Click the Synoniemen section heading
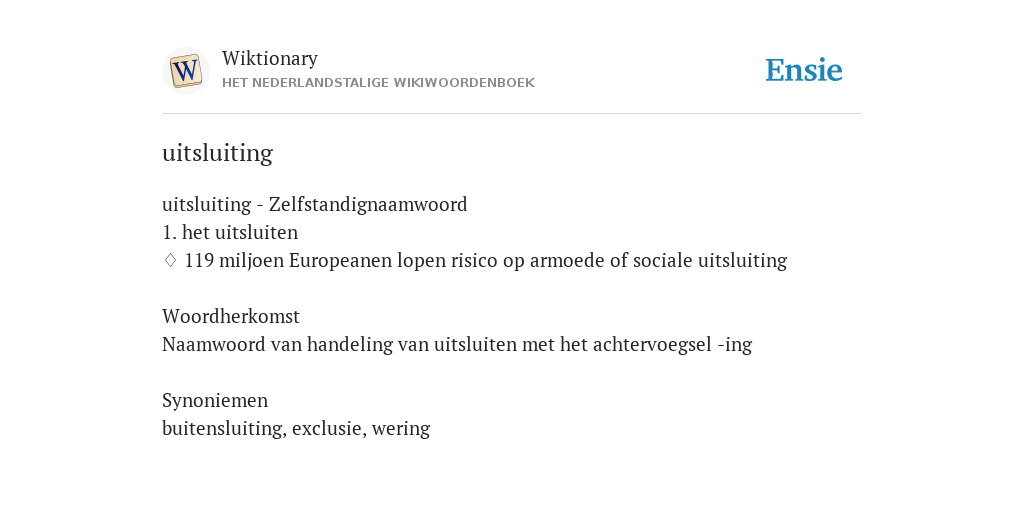Image resolution: width=1024 pixels, height=512 pixels. [x=215, y=400]
